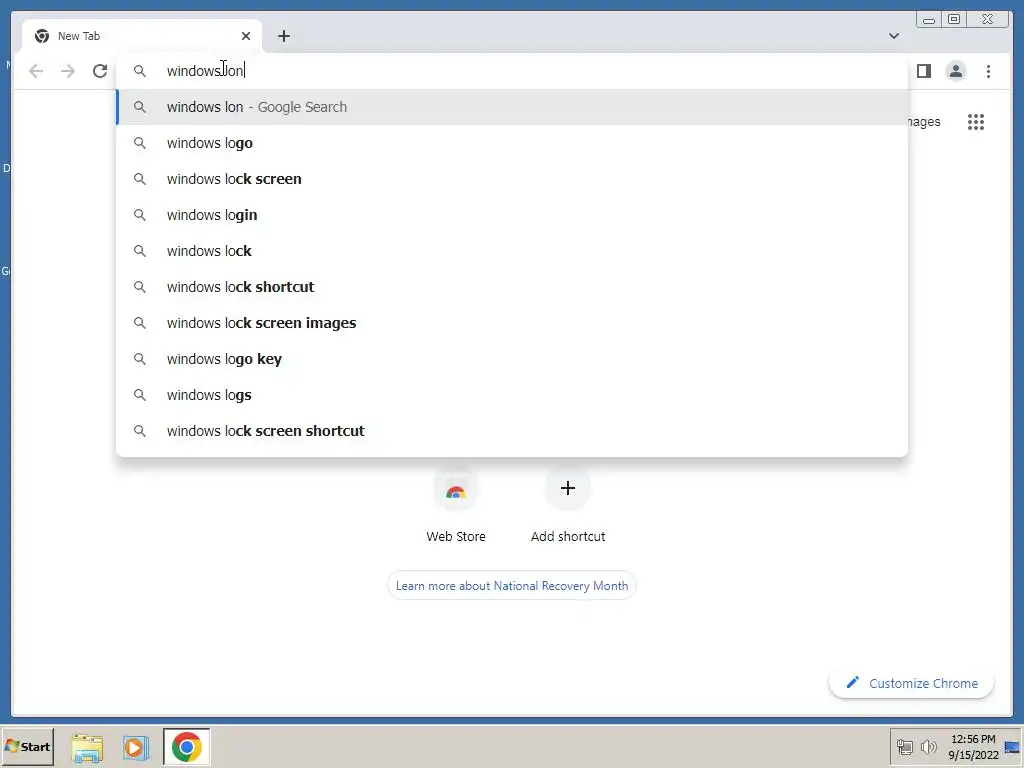The image size is (1024, 768).
Task: Click the browser back arrow
Action: [x=36, y=71]
